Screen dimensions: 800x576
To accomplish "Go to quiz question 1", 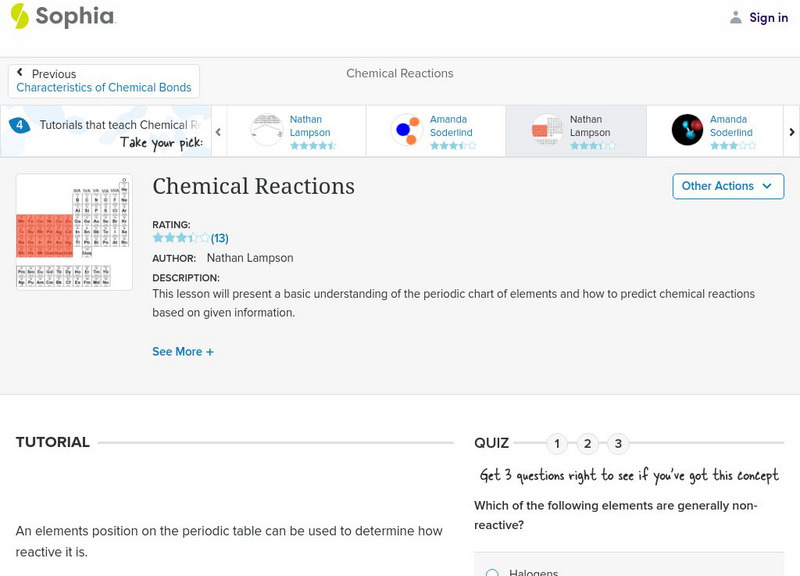I will pos(557,443).
